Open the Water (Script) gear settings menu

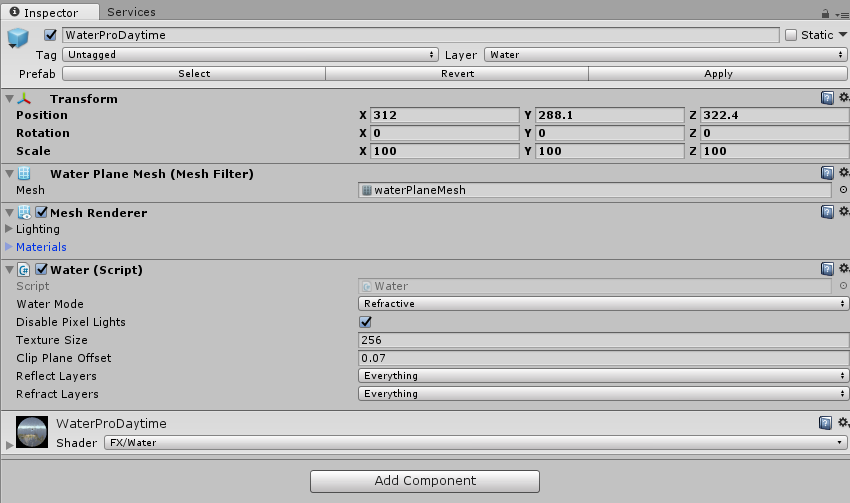pos(843,268)
